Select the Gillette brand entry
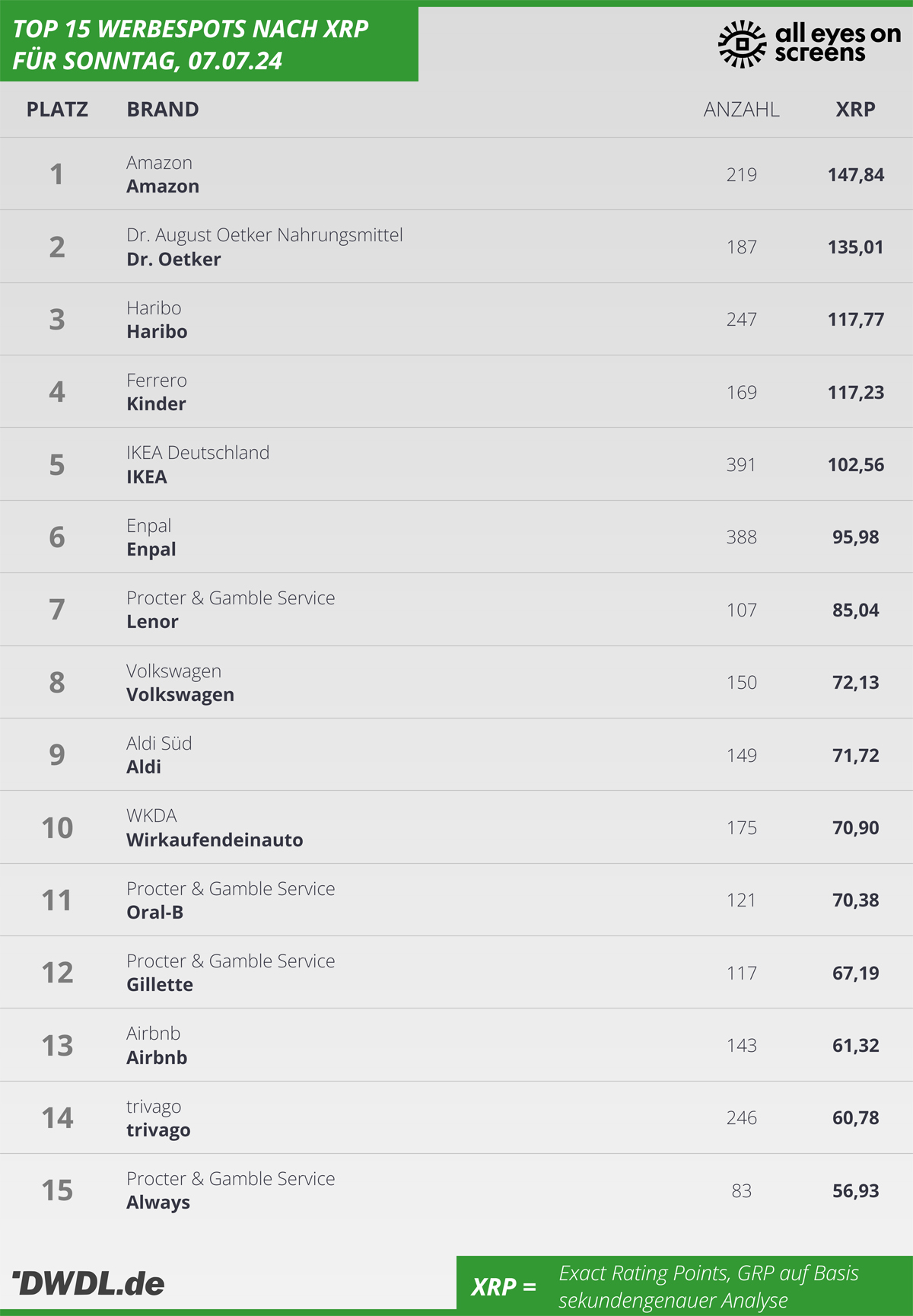The height and width of the screenshot is (1316, 913). [456, 973]
